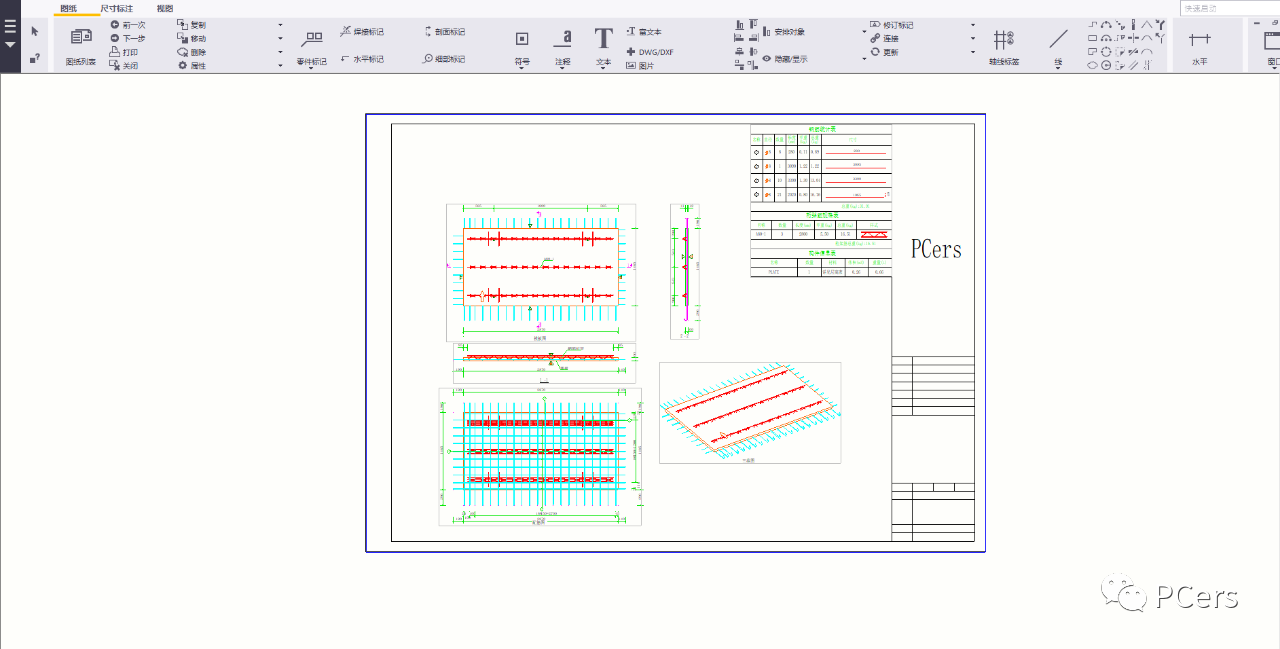This screenshot has height=649, width=1280.
Task: Click 关闭 to close the drawing
Action: tap(123, 66)
